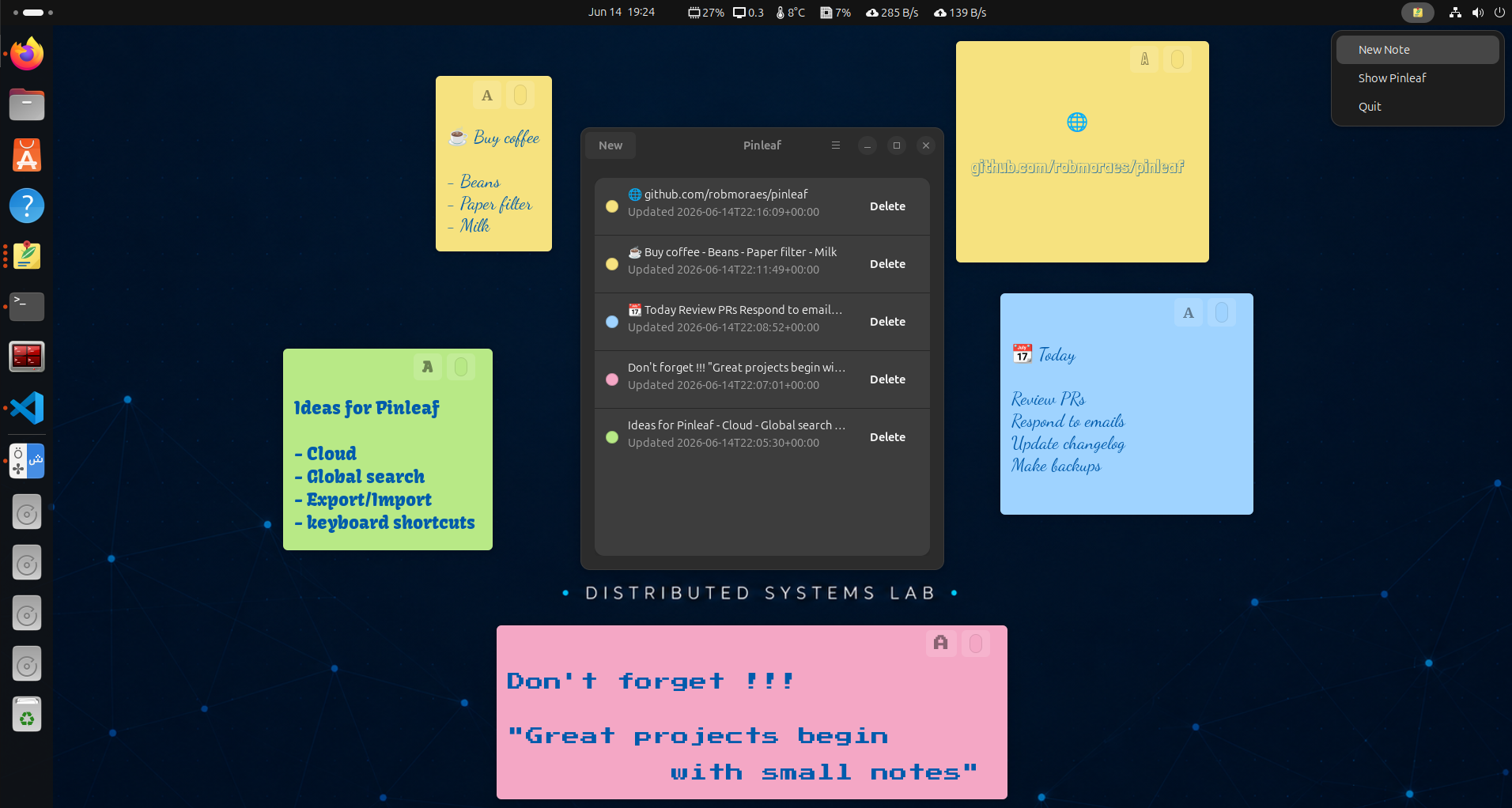
Task: Select the green dot of the Ideas for Pinleaf row
Action: pos(612,437)
